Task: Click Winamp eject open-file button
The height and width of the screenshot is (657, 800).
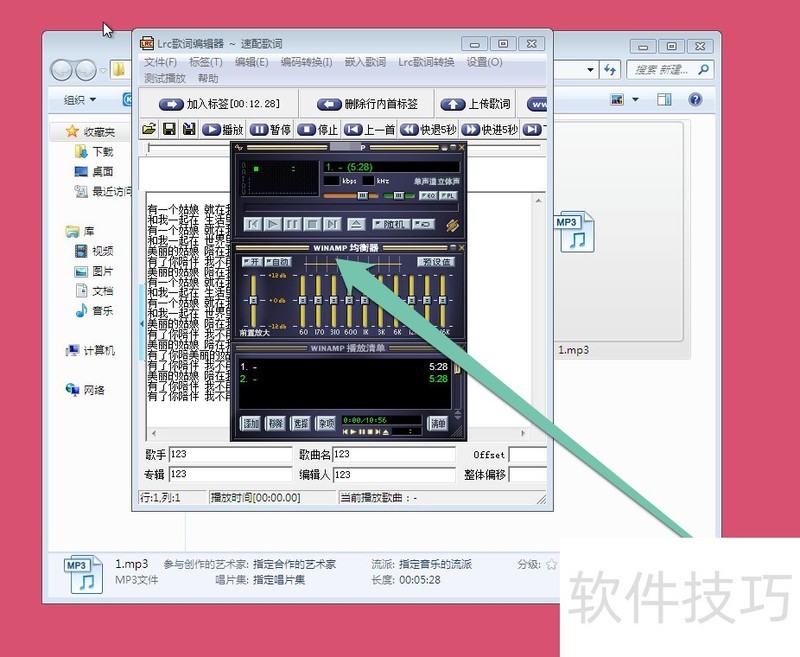Action: 356,224
